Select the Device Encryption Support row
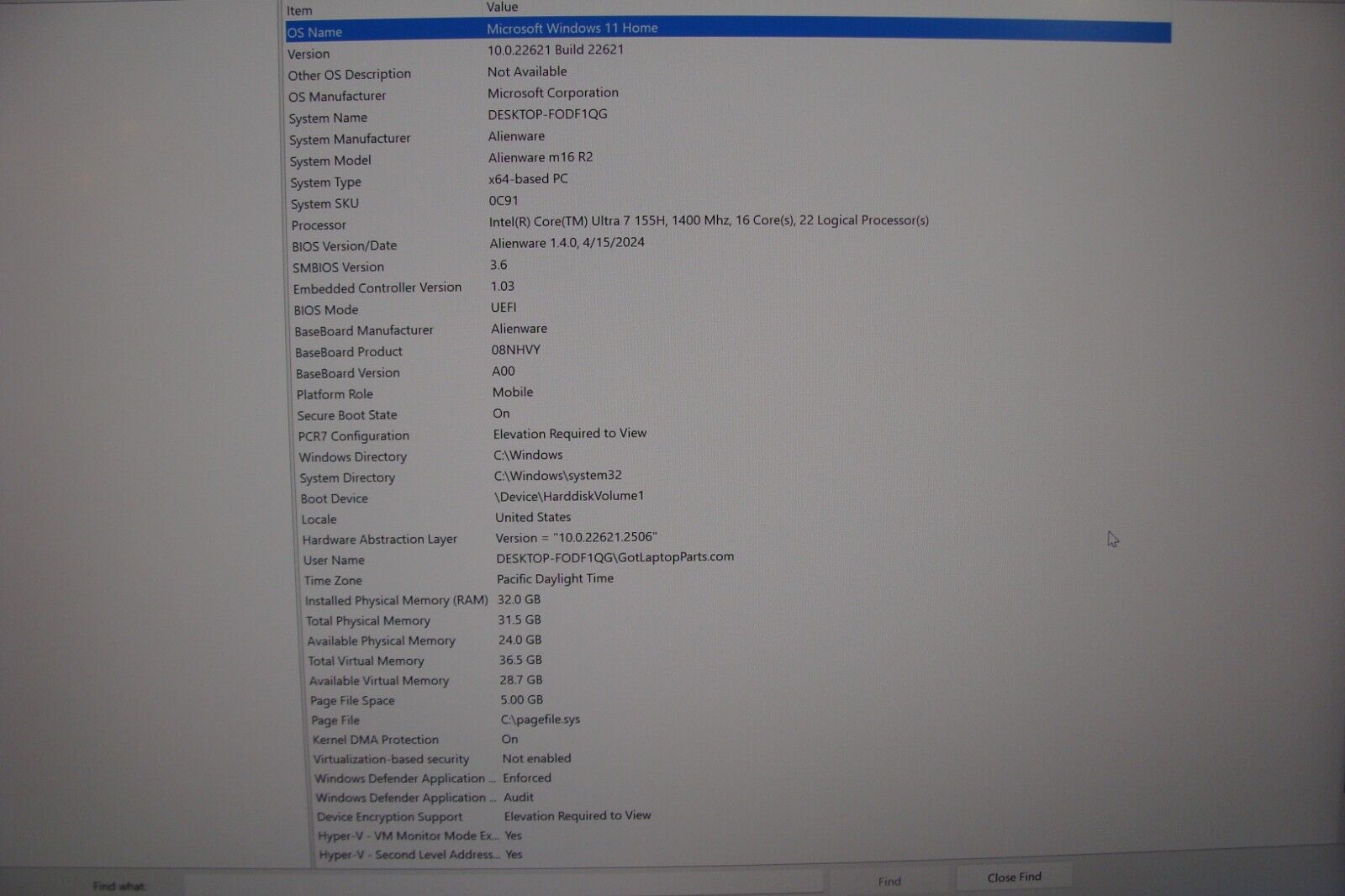Image resolution: width=1345 pixels, height=896 pixels. point(728,817)
